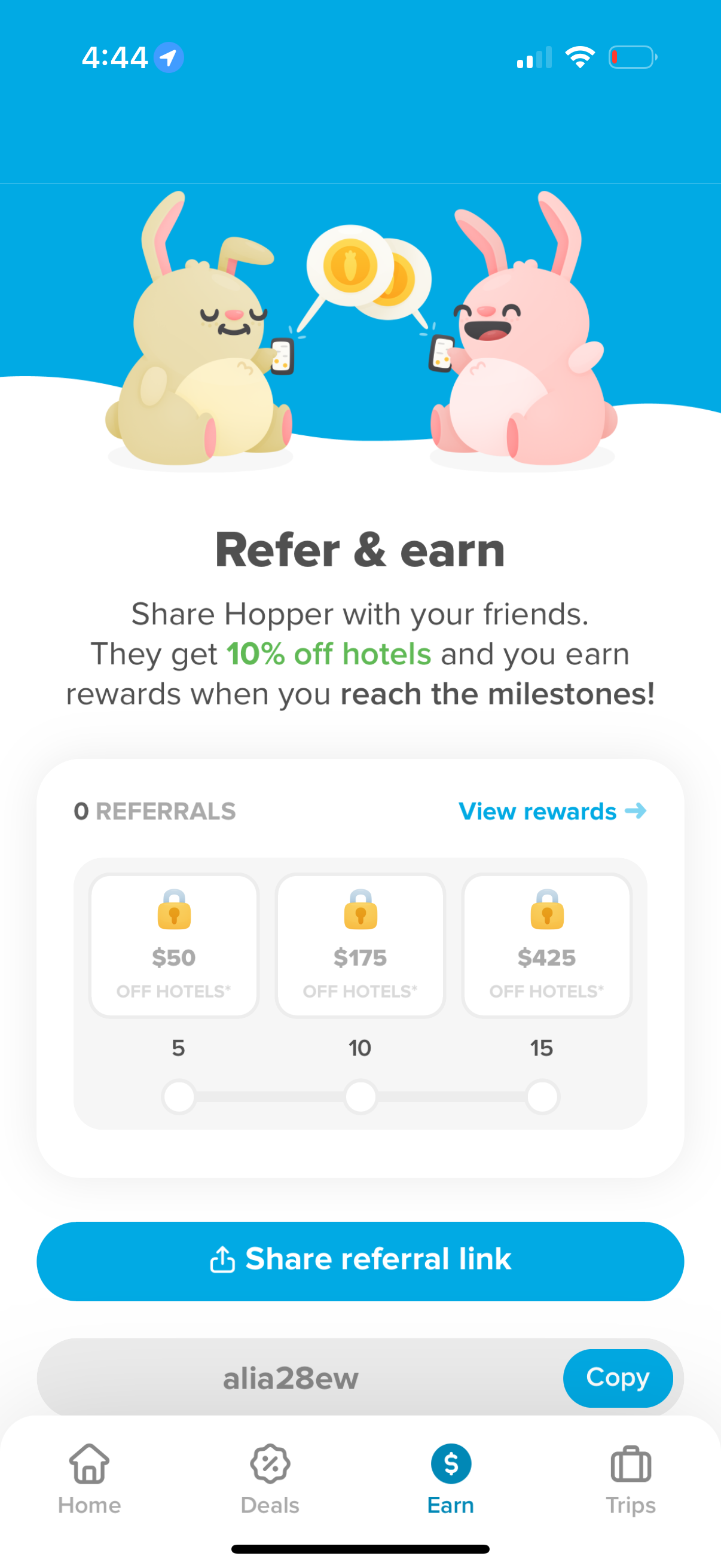
Task: Select the 10 referrals milestone dot
Action: click(361, 1097)
